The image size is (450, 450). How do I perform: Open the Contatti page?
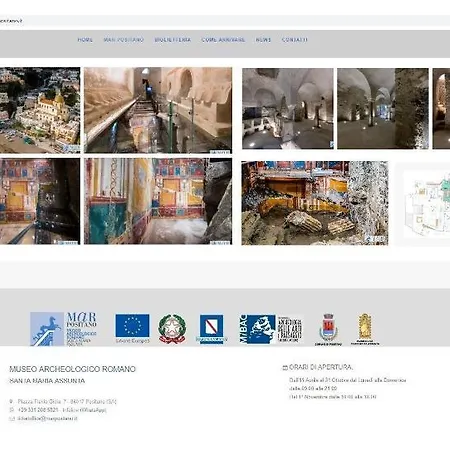(294, 40)
